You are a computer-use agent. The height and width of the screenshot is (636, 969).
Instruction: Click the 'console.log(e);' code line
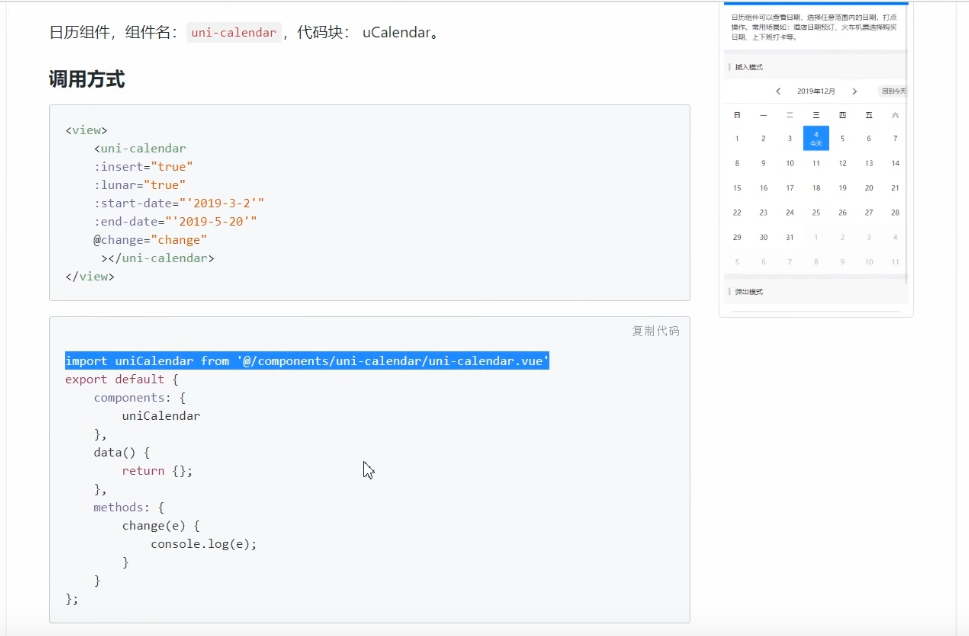pos(203,544)
